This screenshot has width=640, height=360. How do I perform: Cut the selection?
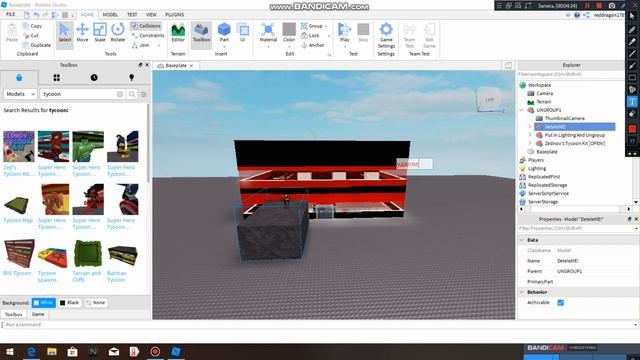point(31,36)
